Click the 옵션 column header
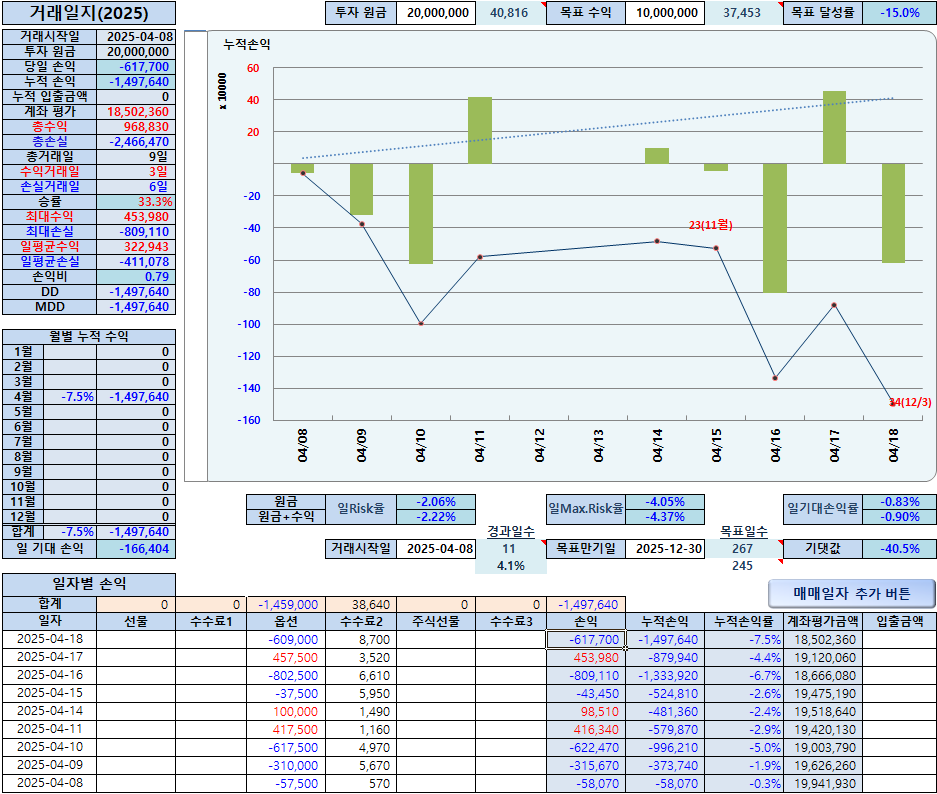The image size is (937, 794). pos(286,621)
